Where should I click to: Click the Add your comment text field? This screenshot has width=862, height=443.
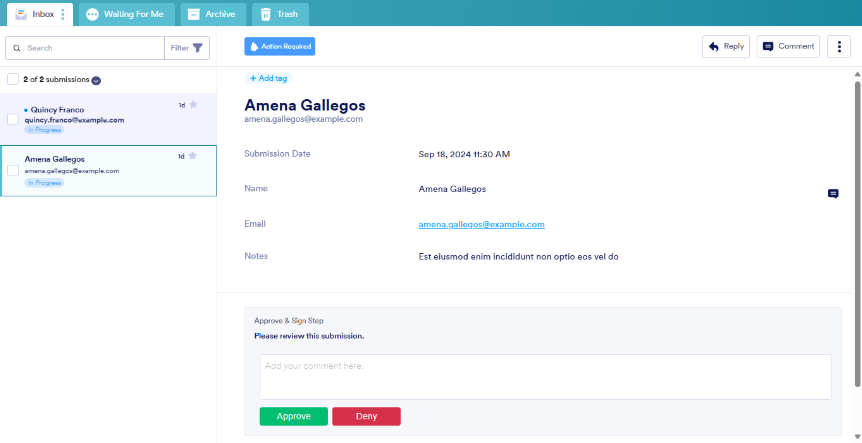click(545, 377)
